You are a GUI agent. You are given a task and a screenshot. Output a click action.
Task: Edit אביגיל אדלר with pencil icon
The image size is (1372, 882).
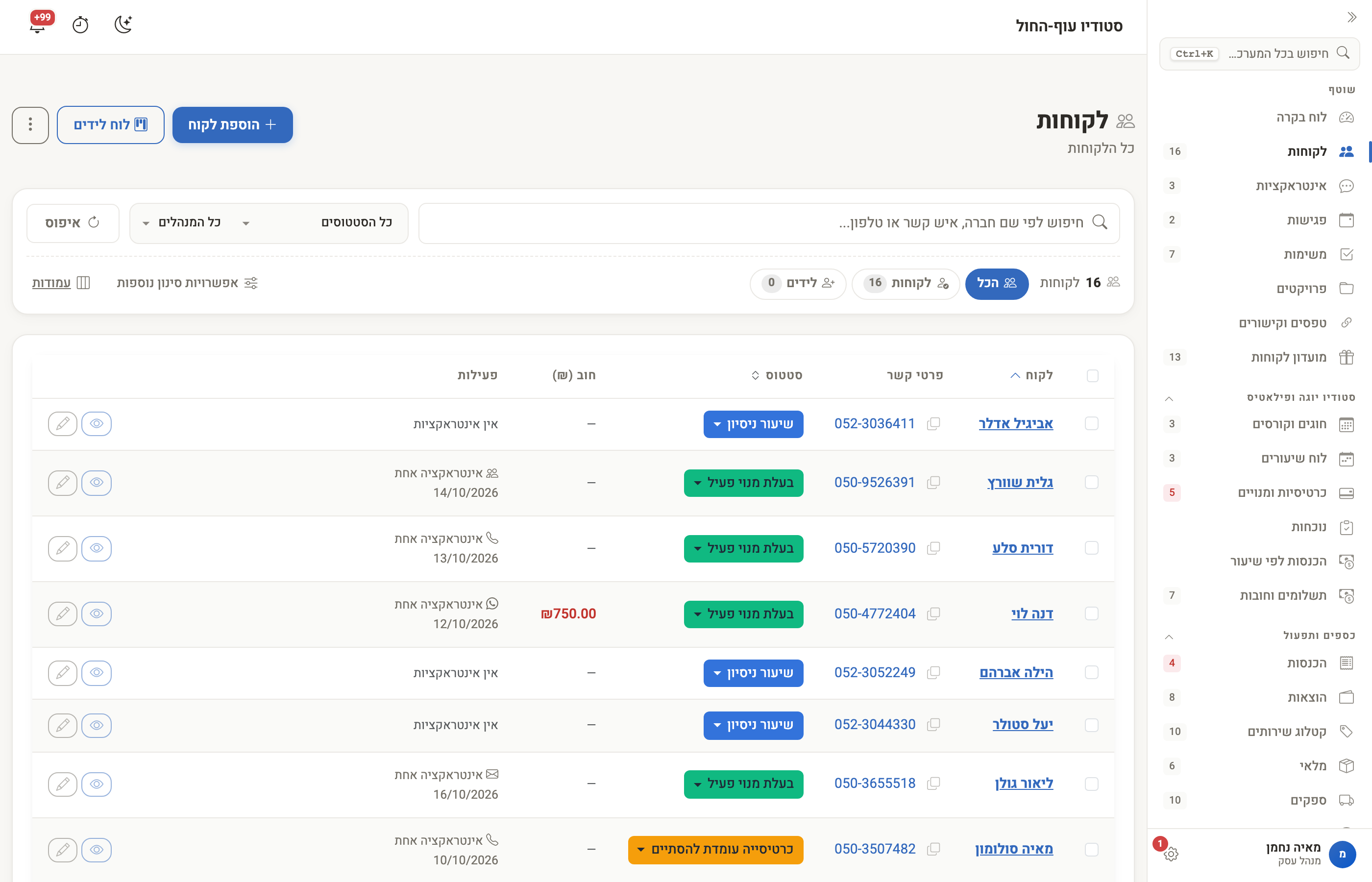coord(62,424)
